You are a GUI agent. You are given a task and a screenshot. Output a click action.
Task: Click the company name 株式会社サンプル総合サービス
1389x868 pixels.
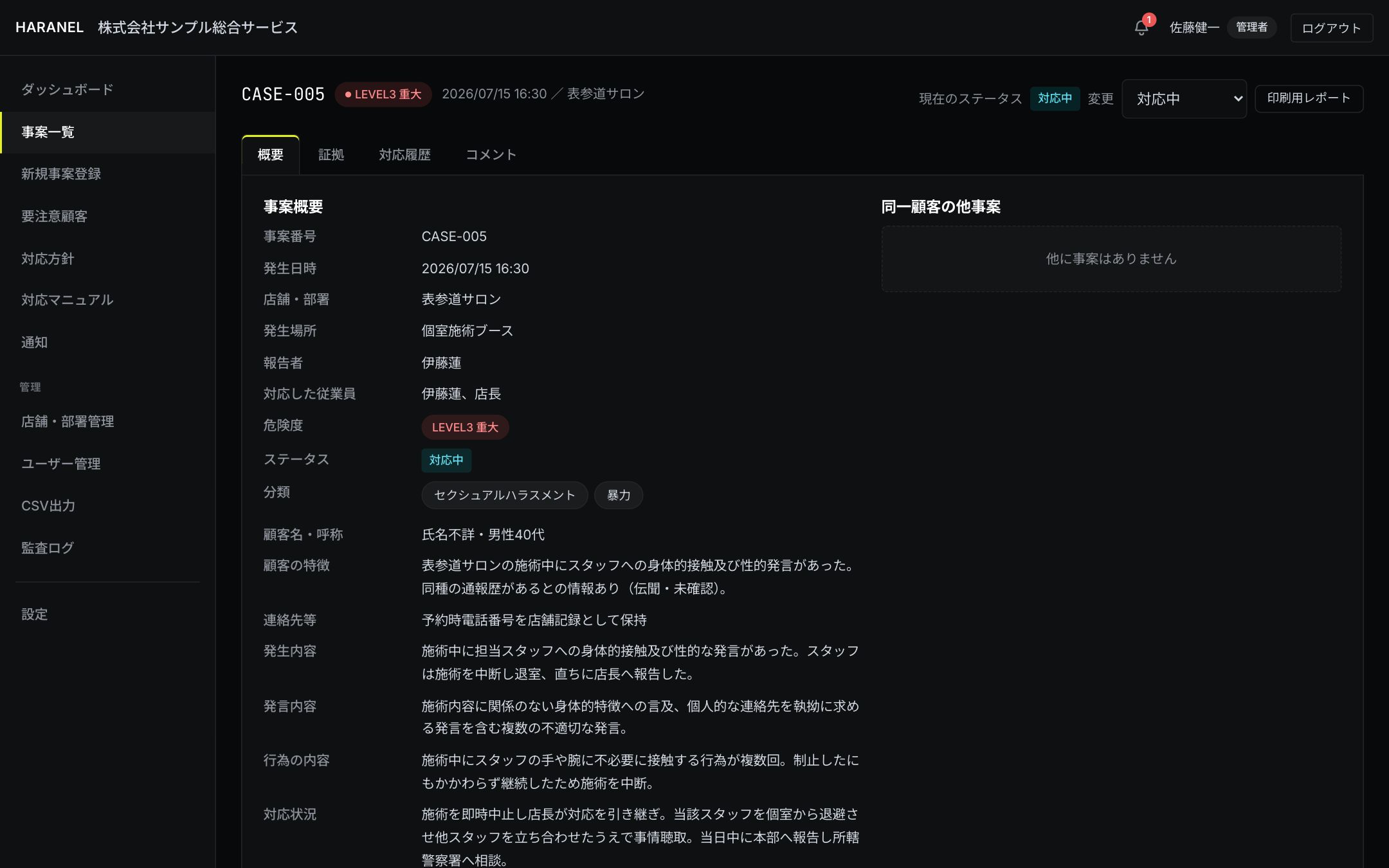point(198,28)
